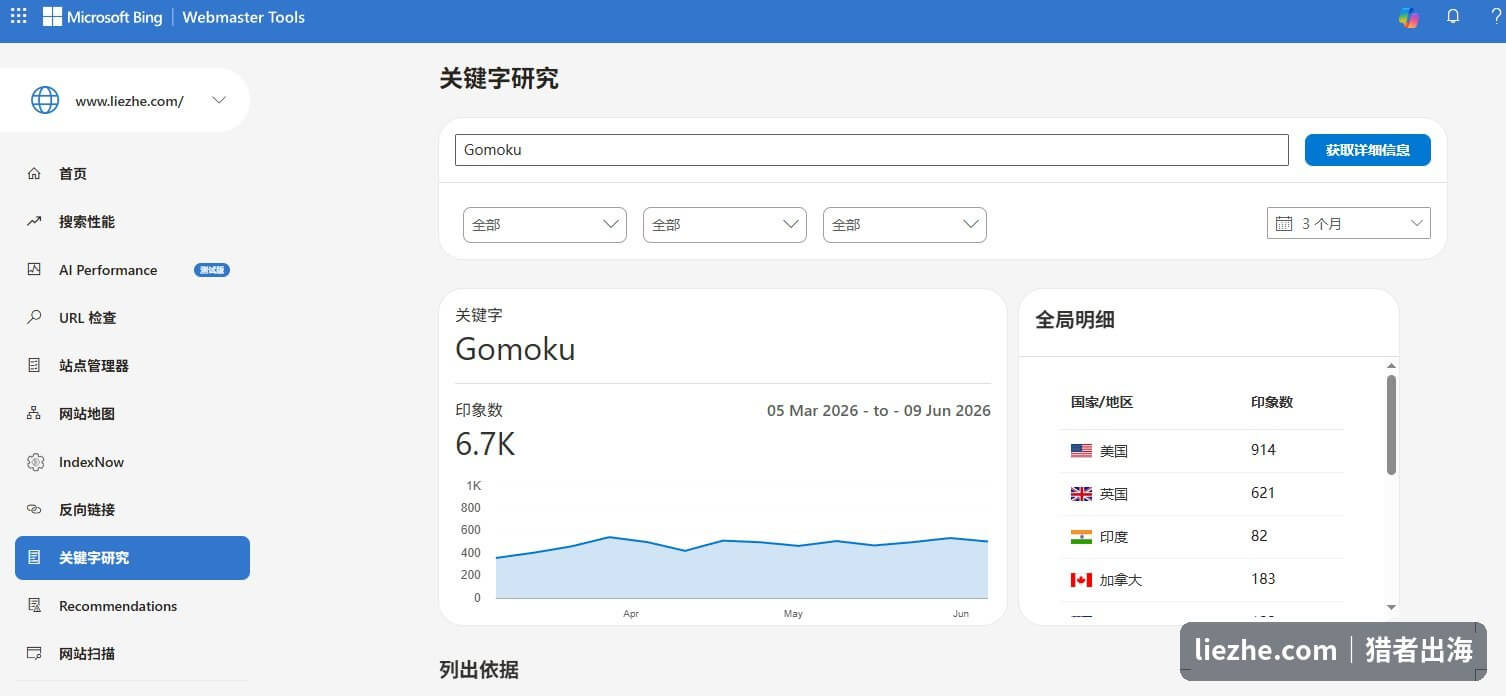Image resolution: width=1506 pixels, height=696 pixels.
Task: Open the Copilot icon in header
Action: coord(1409,17)
